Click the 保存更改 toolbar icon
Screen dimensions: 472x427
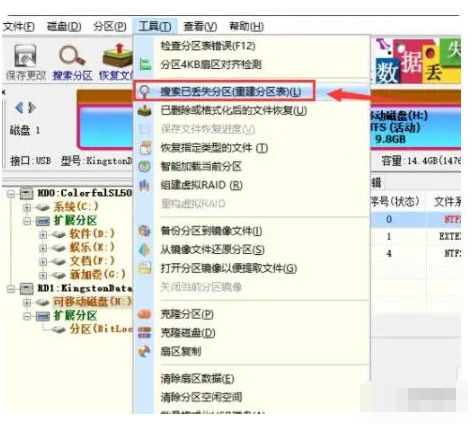[x=26, y=56]
